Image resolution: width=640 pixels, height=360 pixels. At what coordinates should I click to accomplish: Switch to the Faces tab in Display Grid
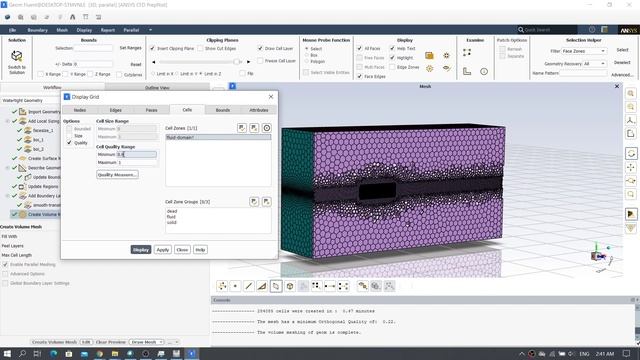tap(151, 110)
